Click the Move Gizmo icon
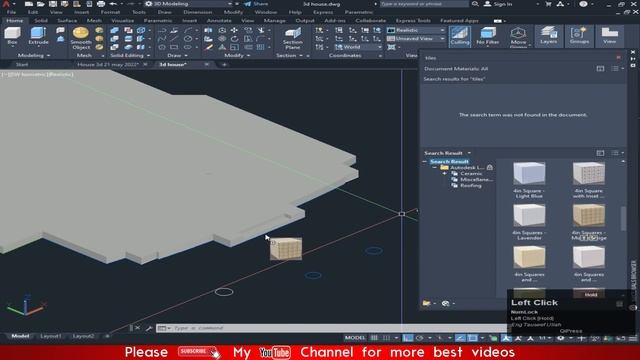The height and width of the screenshot is (360, 640). click(518, 36)
